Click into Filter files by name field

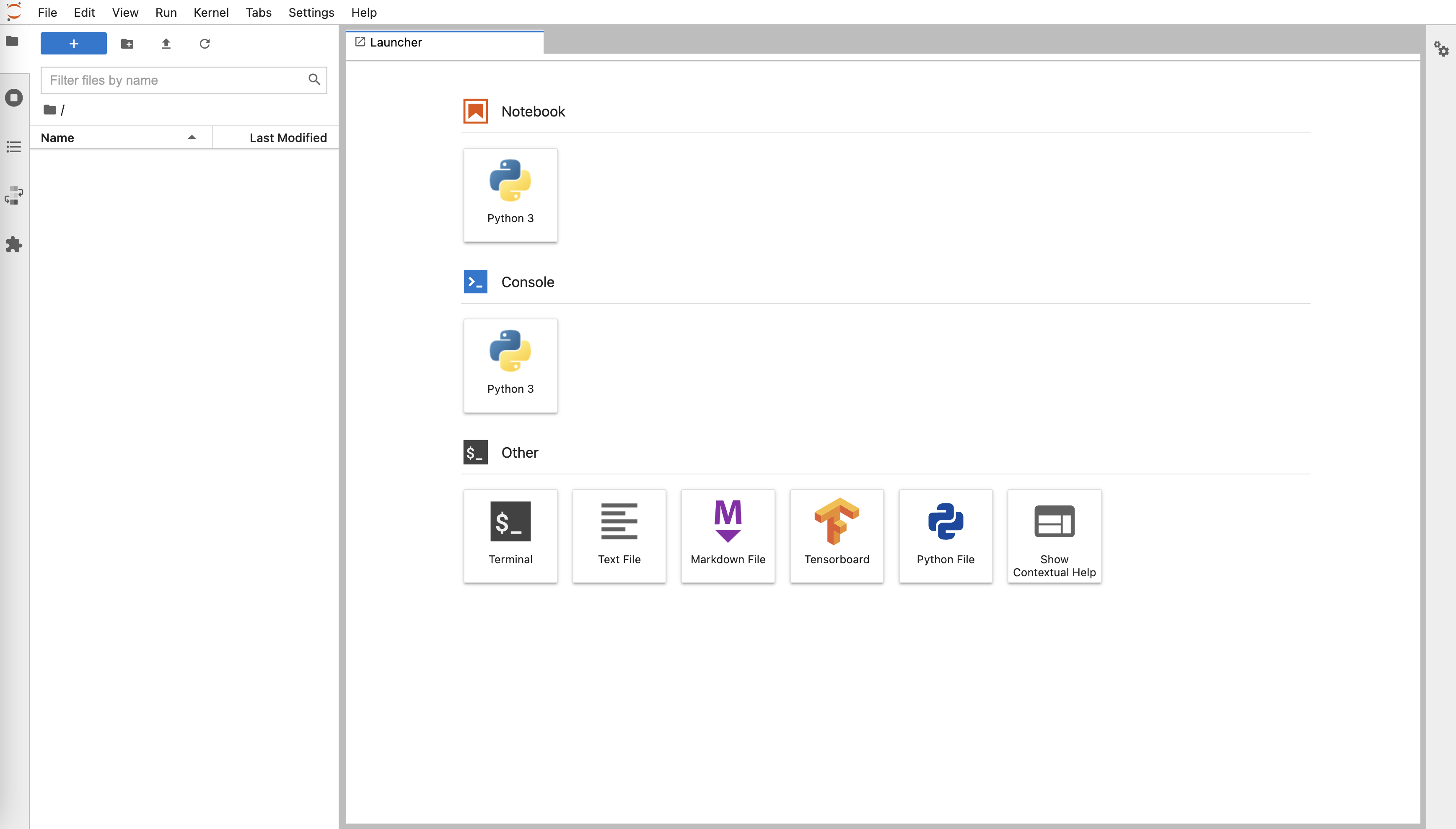[x=183, y=80]
